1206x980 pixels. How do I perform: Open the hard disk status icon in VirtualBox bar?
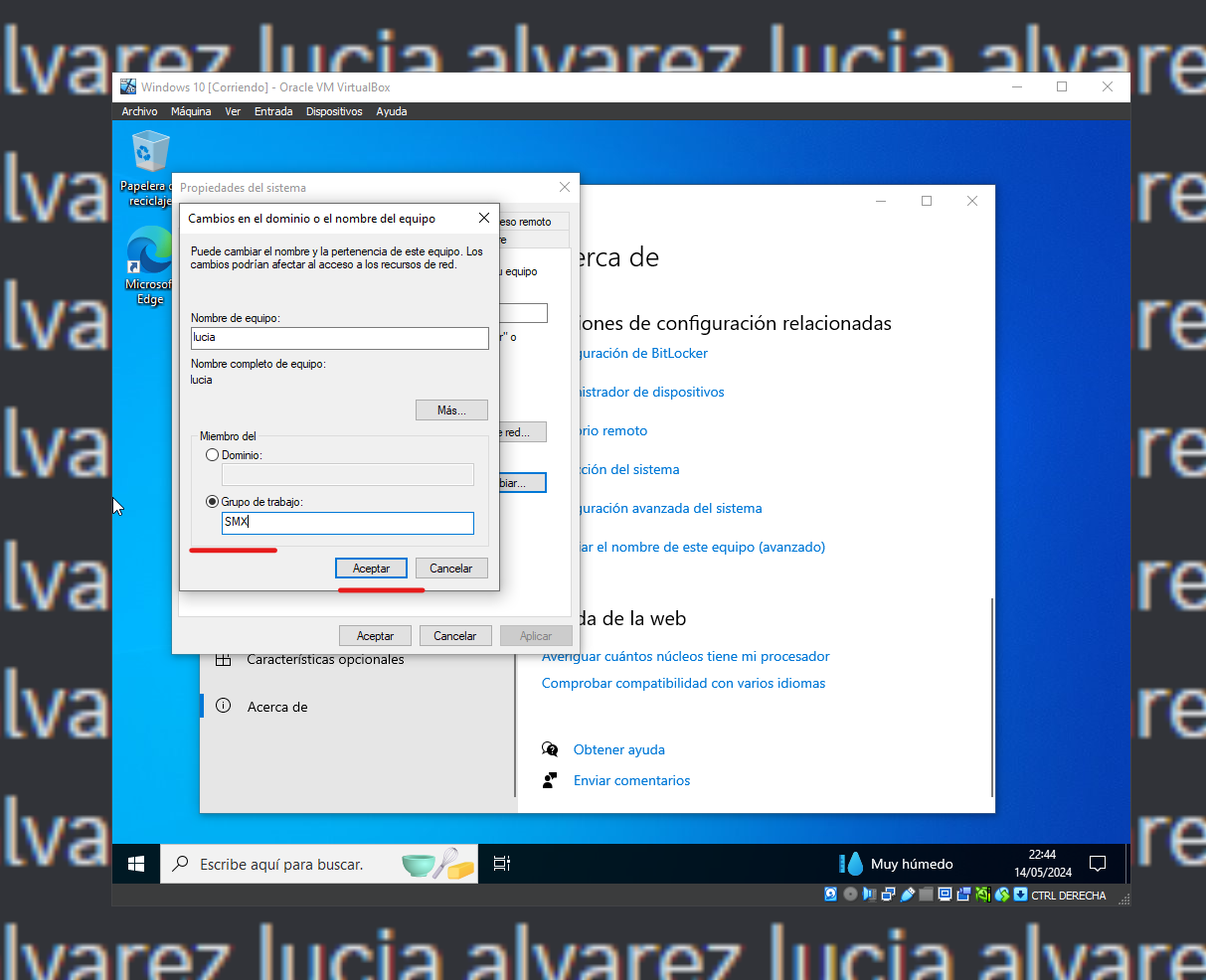tap(830, 895)
